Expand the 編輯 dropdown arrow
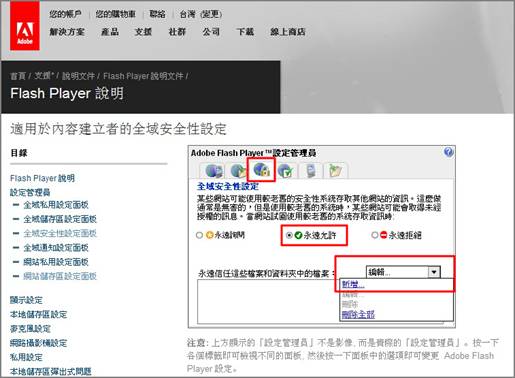 (x=434, y=272)
